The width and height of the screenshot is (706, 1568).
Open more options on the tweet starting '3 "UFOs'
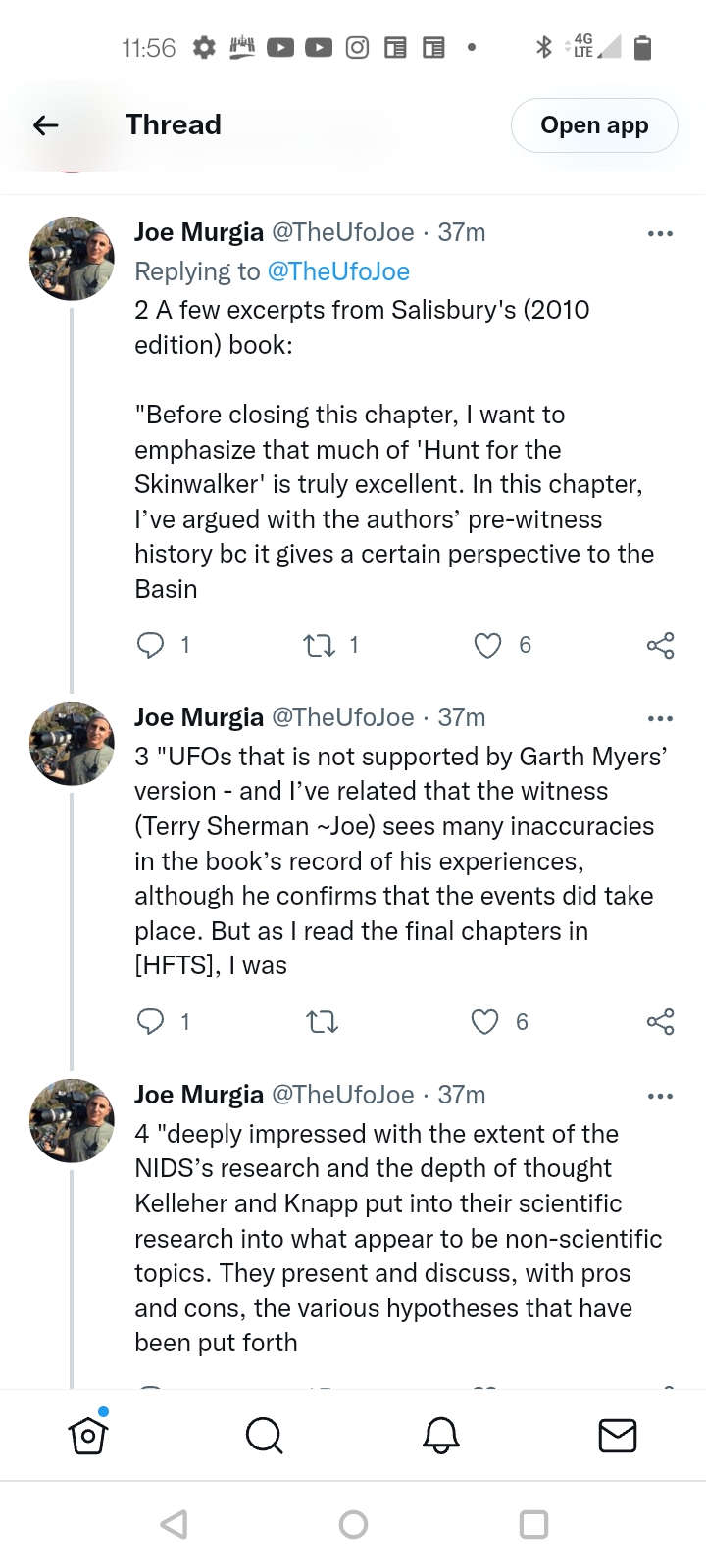(x=660, y=718)
